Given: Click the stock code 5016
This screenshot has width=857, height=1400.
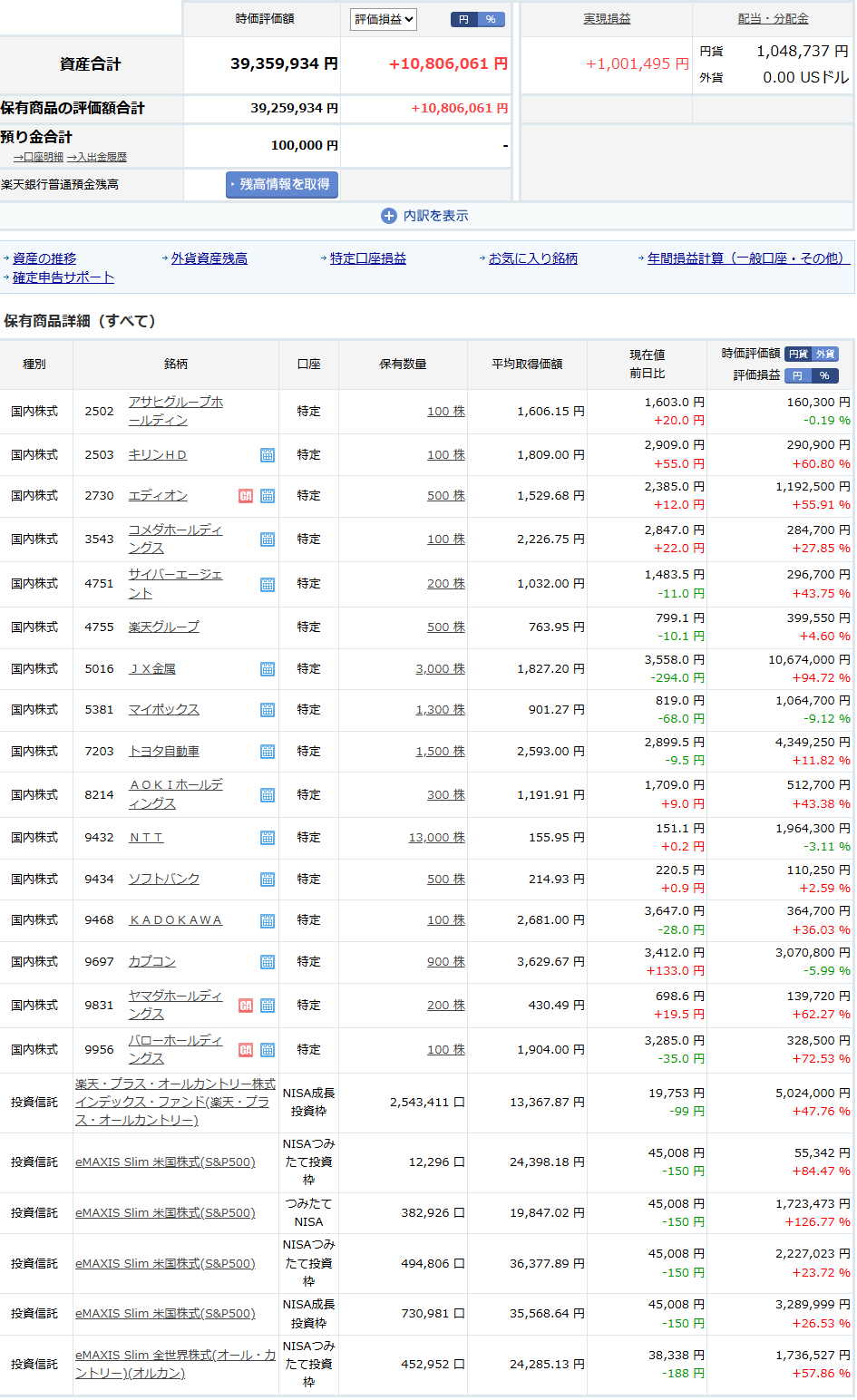Looking at the screenshot, I should (x=100, y=669).
